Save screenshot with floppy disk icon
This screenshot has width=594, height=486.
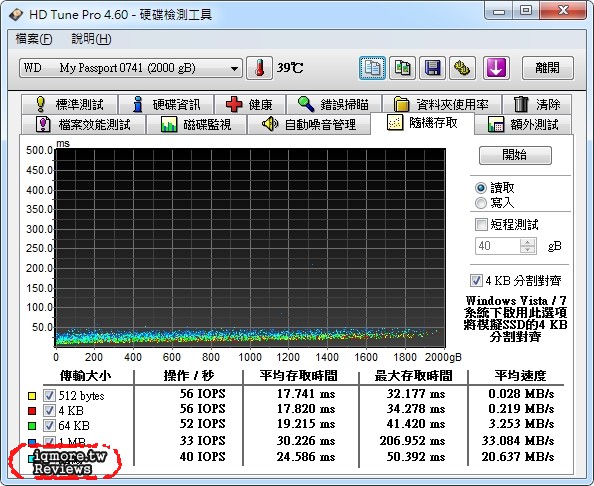[x=432, y=68]
